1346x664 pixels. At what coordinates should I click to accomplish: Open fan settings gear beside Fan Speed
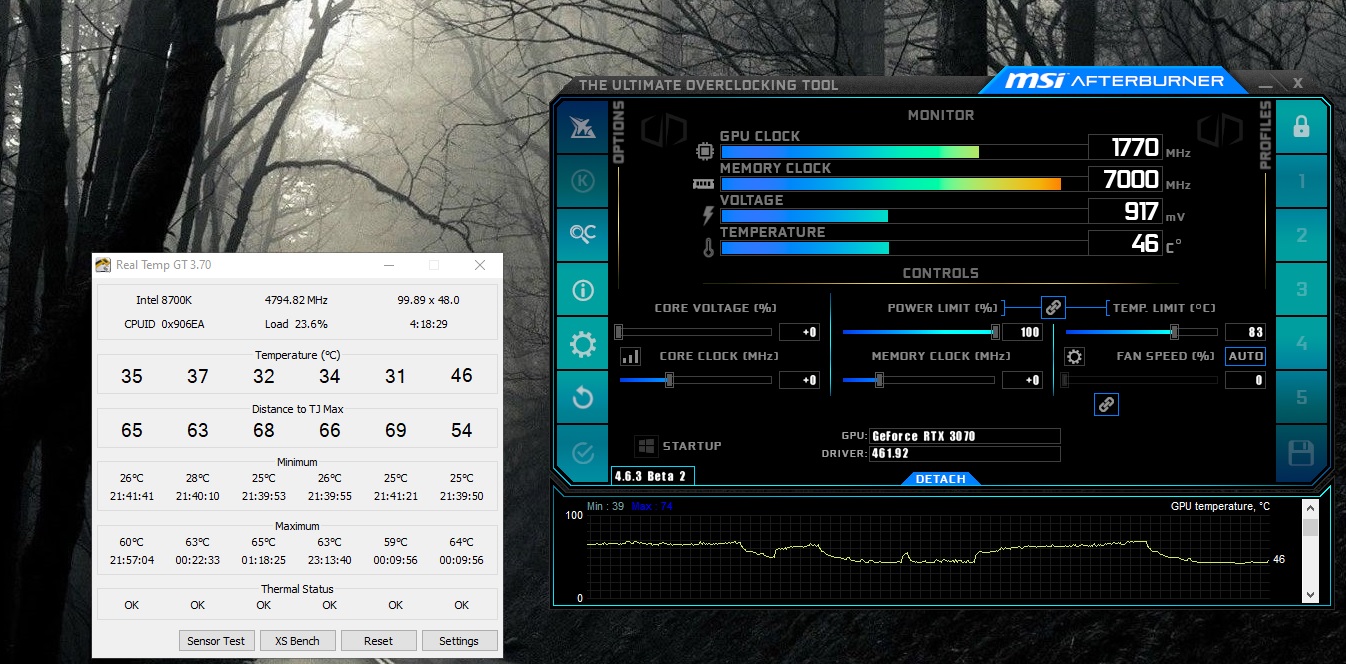[1074, 356]
